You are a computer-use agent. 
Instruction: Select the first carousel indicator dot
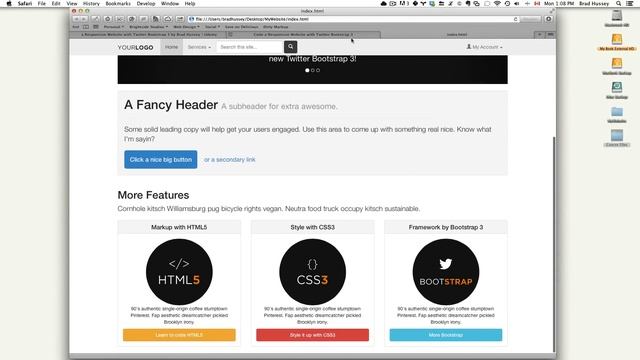click(307, 70)
